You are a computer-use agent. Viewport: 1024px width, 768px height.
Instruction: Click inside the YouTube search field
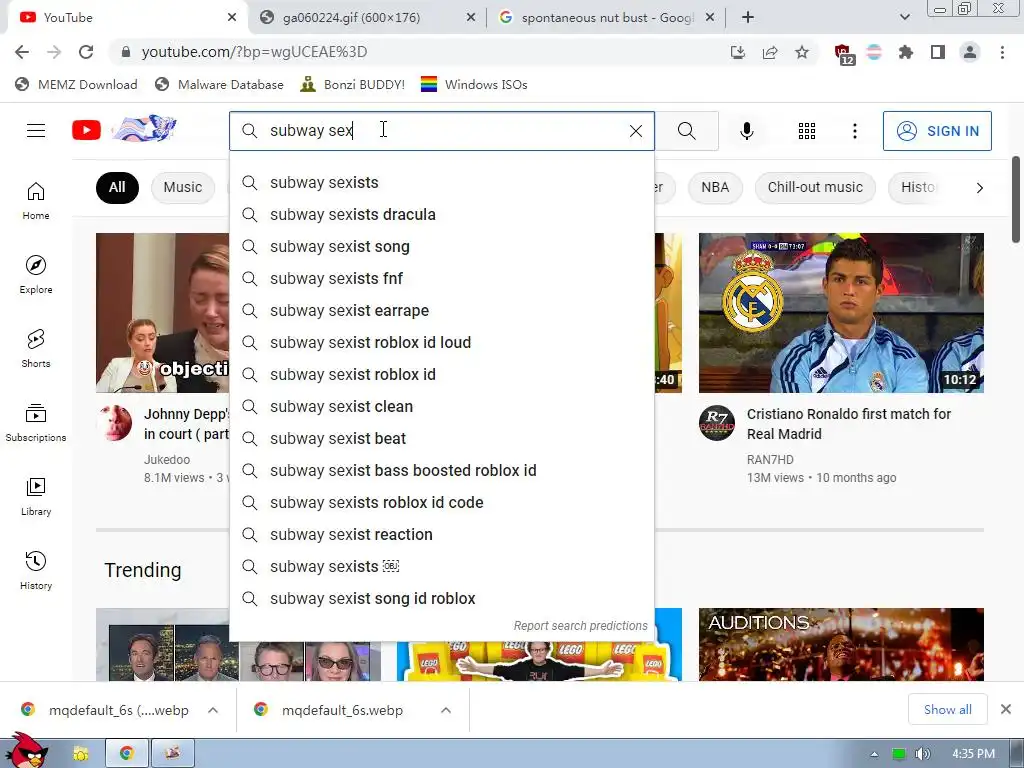point(441,131)
